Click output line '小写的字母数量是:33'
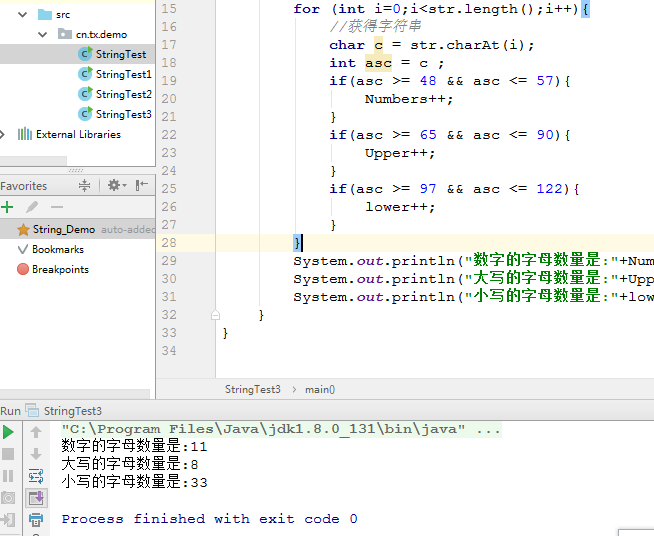This screenshot has width=654, height=536. 134,482
